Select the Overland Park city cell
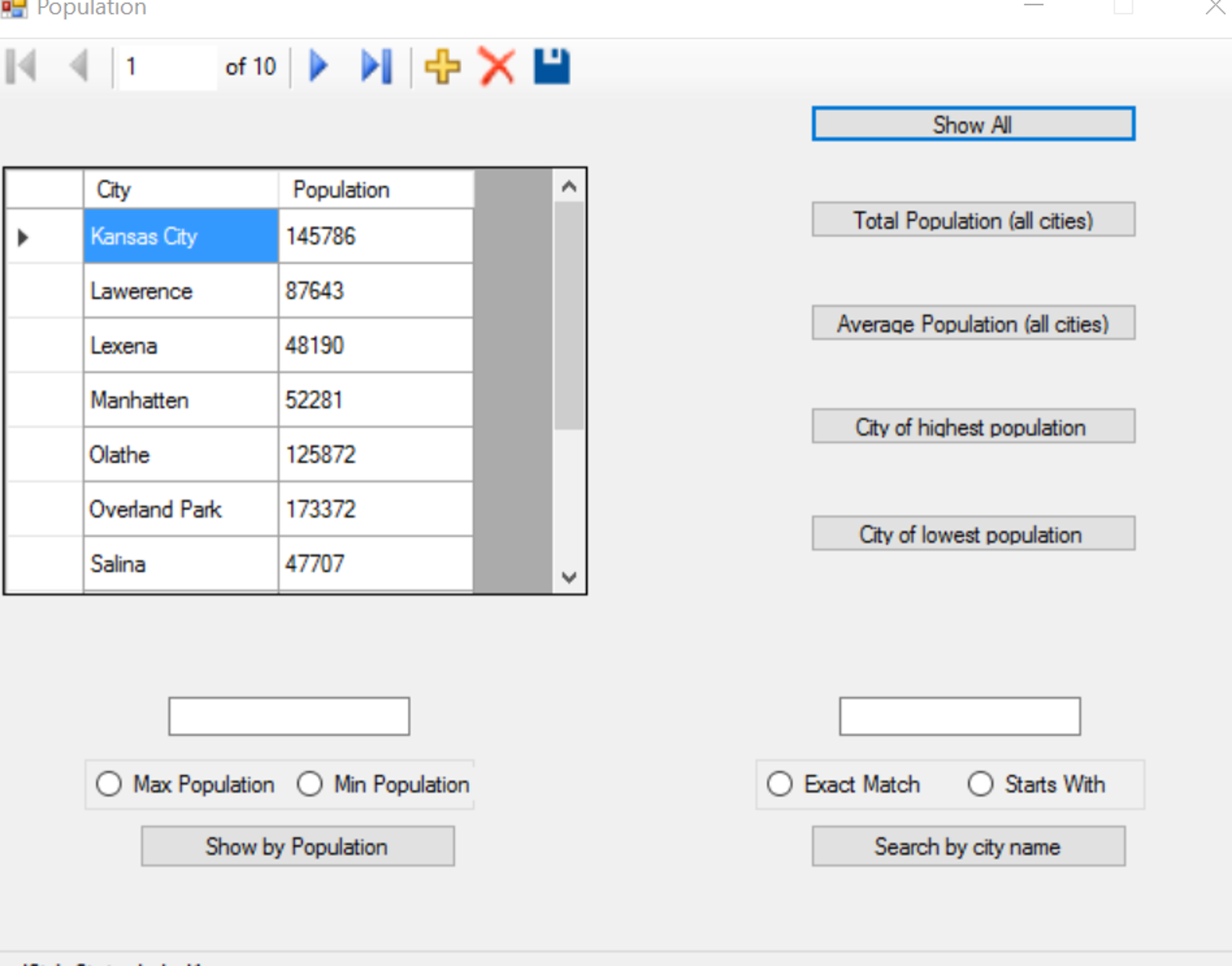This screenshot has height=966, width=1232. point(181,509)
